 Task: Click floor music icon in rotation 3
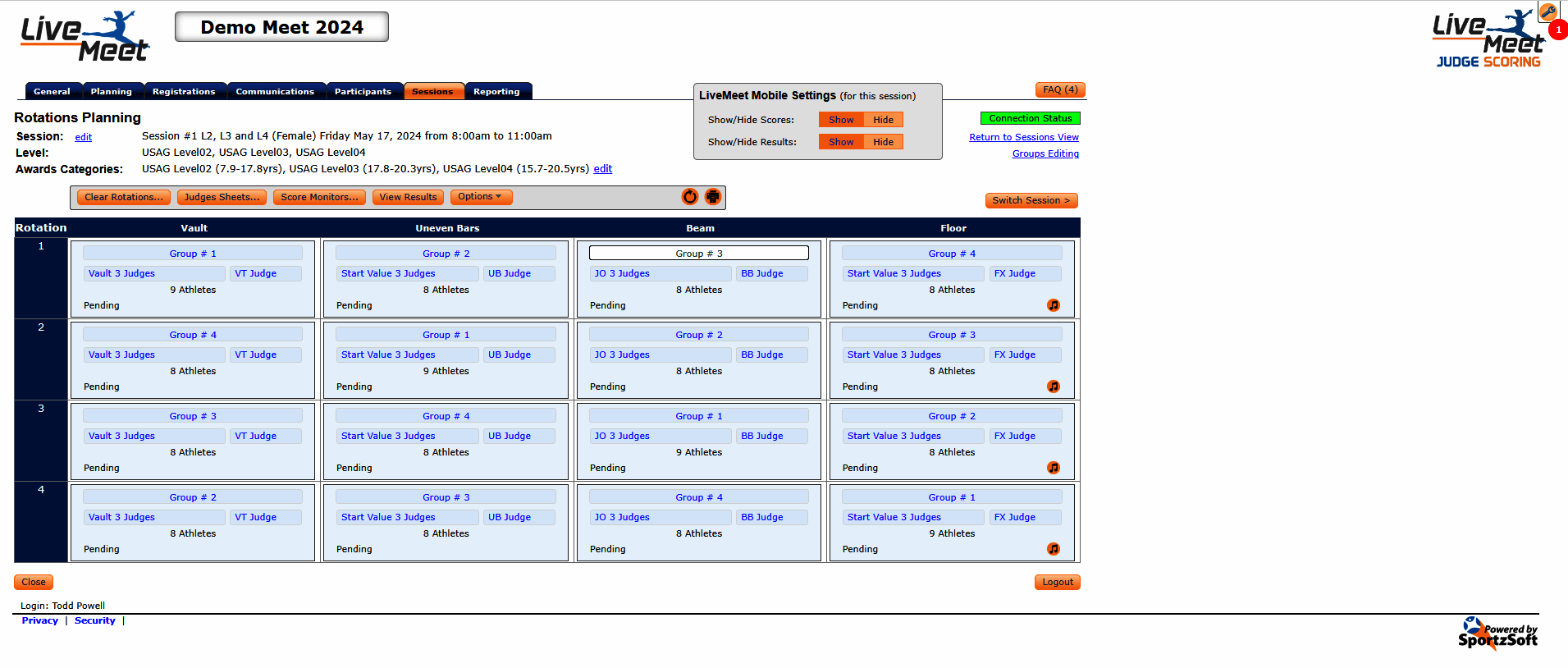(x=1054, y=468)
